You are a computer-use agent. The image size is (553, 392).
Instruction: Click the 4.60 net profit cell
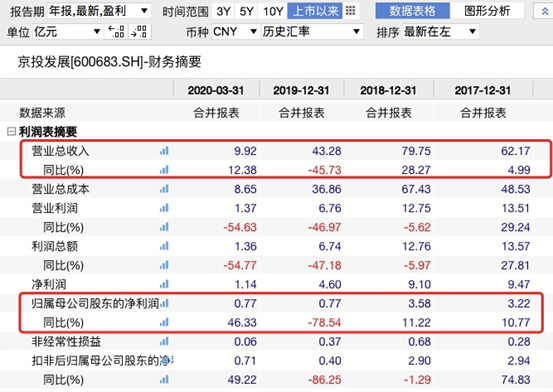tap(330, 284)
